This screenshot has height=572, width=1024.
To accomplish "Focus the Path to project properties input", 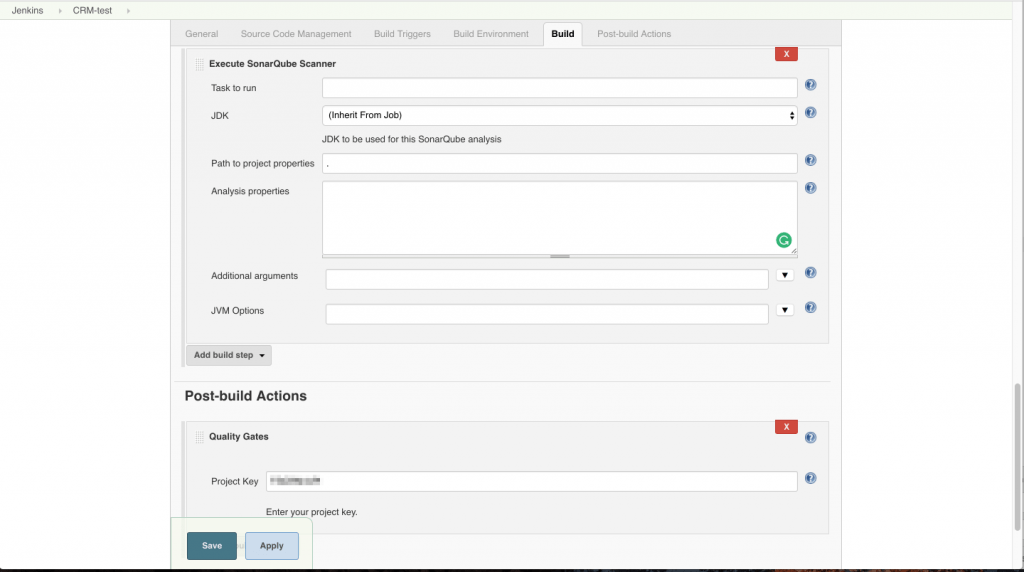I will tap(560, 163).
